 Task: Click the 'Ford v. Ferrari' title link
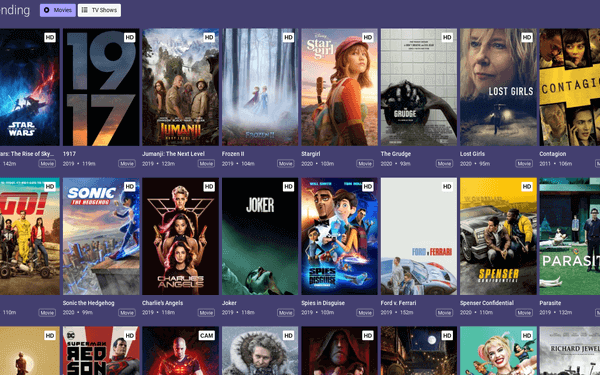pos(398,303)
